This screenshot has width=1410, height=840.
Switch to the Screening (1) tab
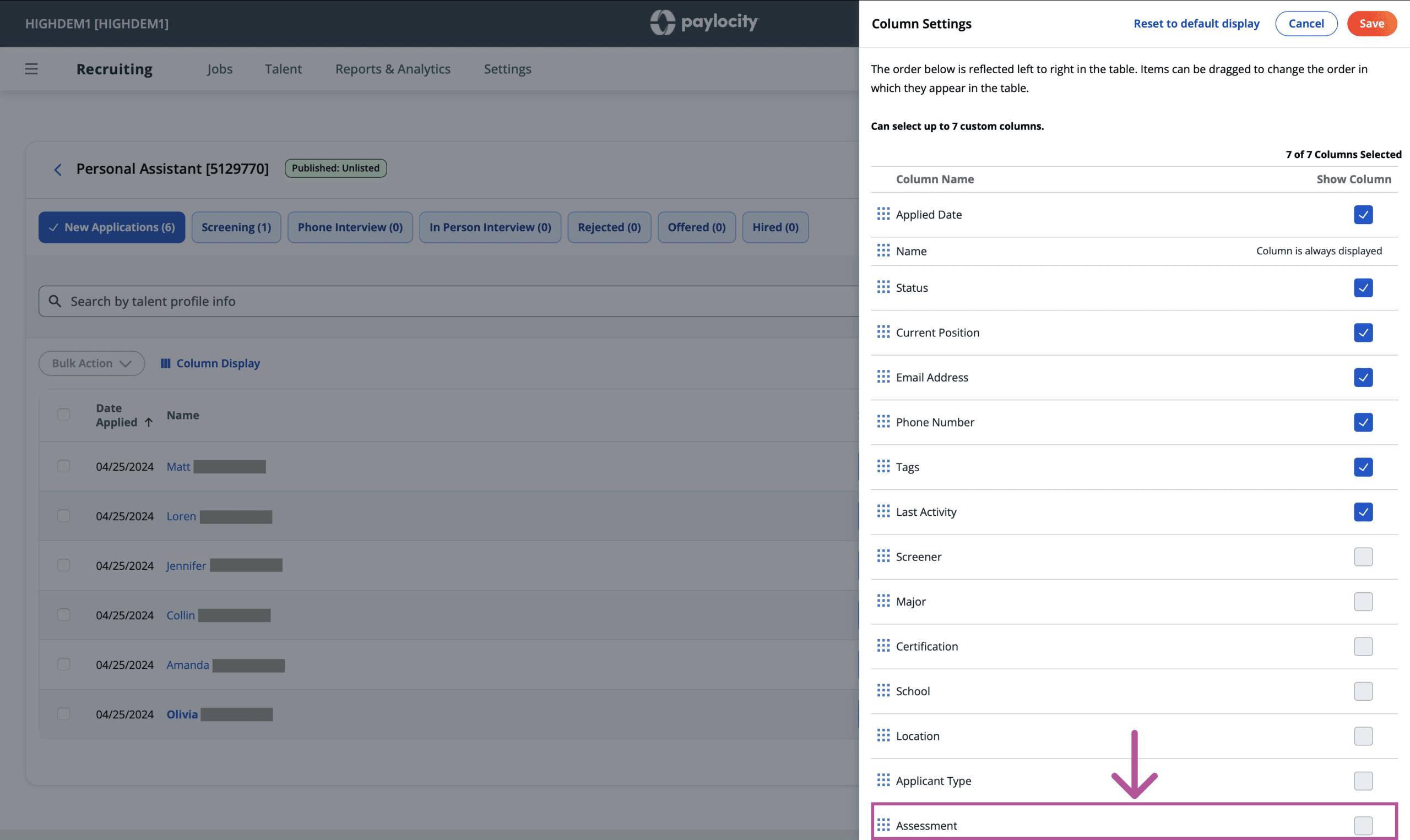(236, 227)
